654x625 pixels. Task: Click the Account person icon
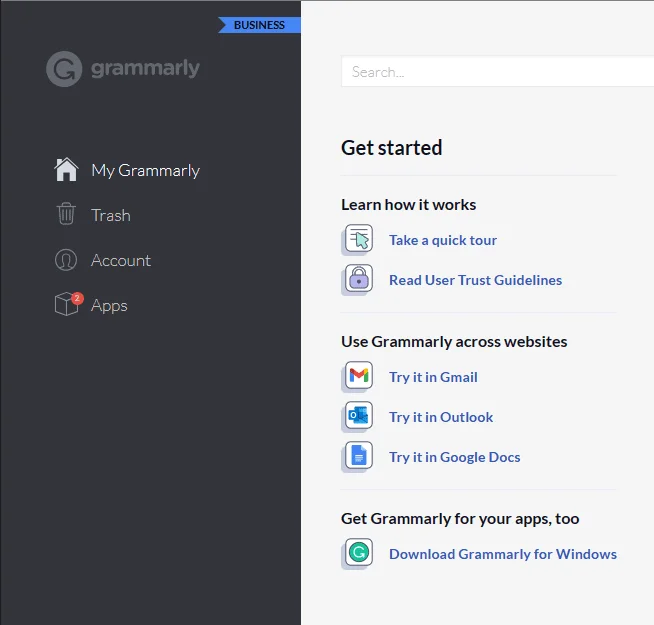point(66,260)
